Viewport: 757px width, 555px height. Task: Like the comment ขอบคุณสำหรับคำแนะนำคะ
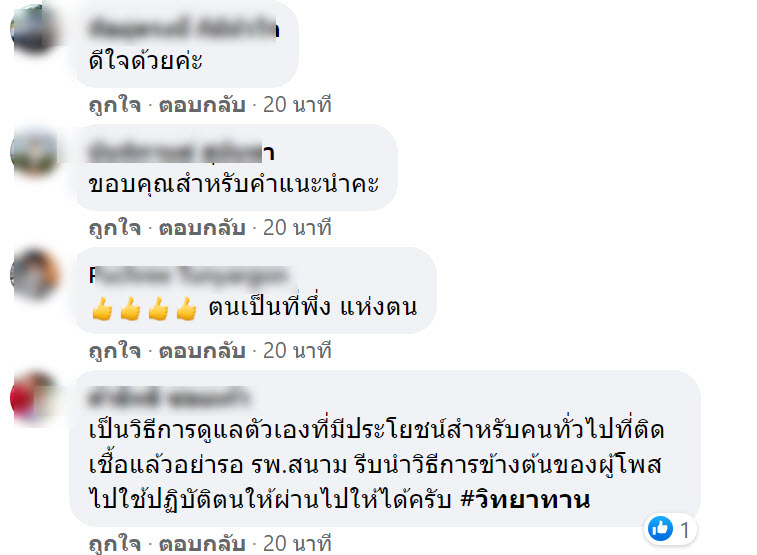[x=115, y=228]
